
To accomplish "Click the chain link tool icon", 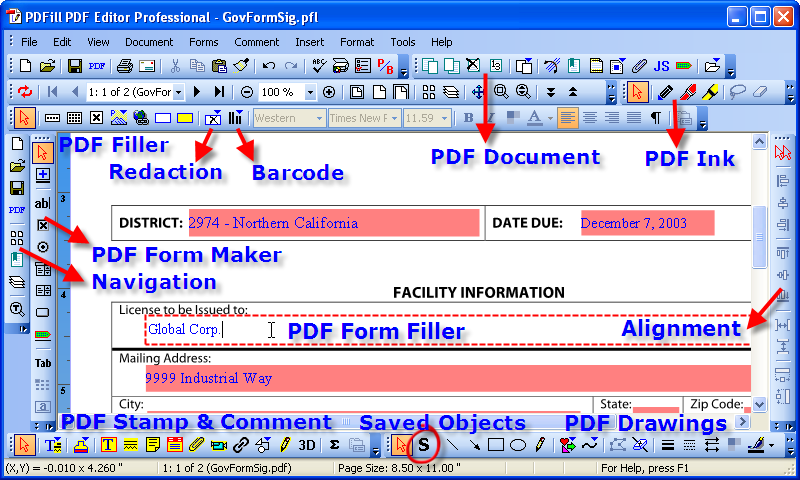I will coord(240,445).
